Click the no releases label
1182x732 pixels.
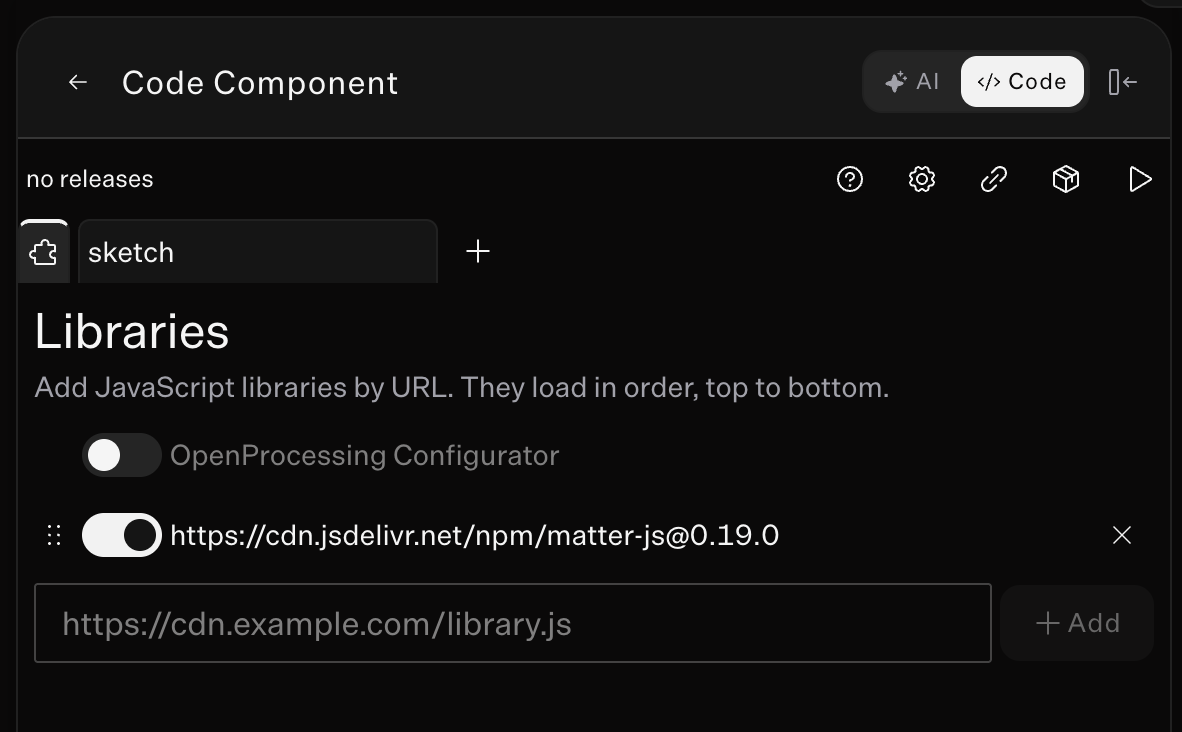pyautogui.click(x=90, y=179)
